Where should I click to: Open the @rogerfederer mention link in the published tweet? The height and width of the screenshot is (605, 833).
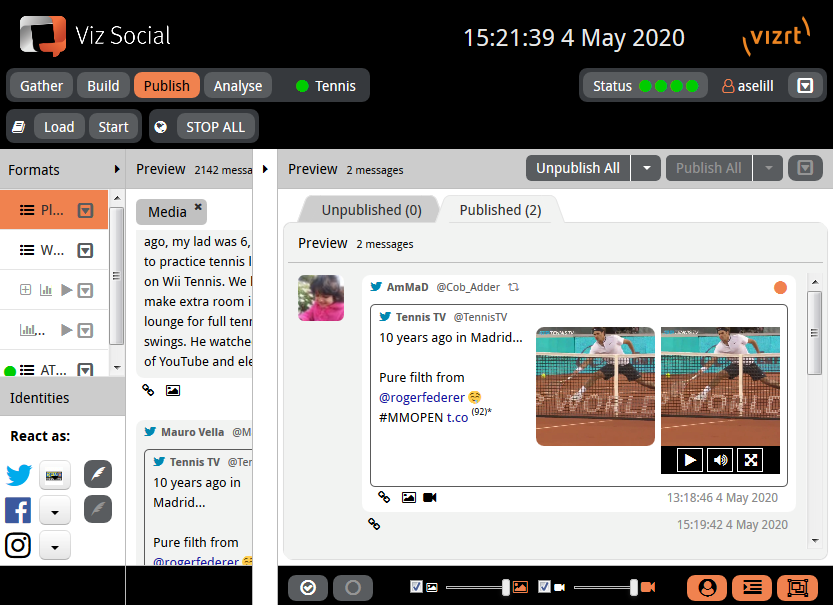pos(422,397)
